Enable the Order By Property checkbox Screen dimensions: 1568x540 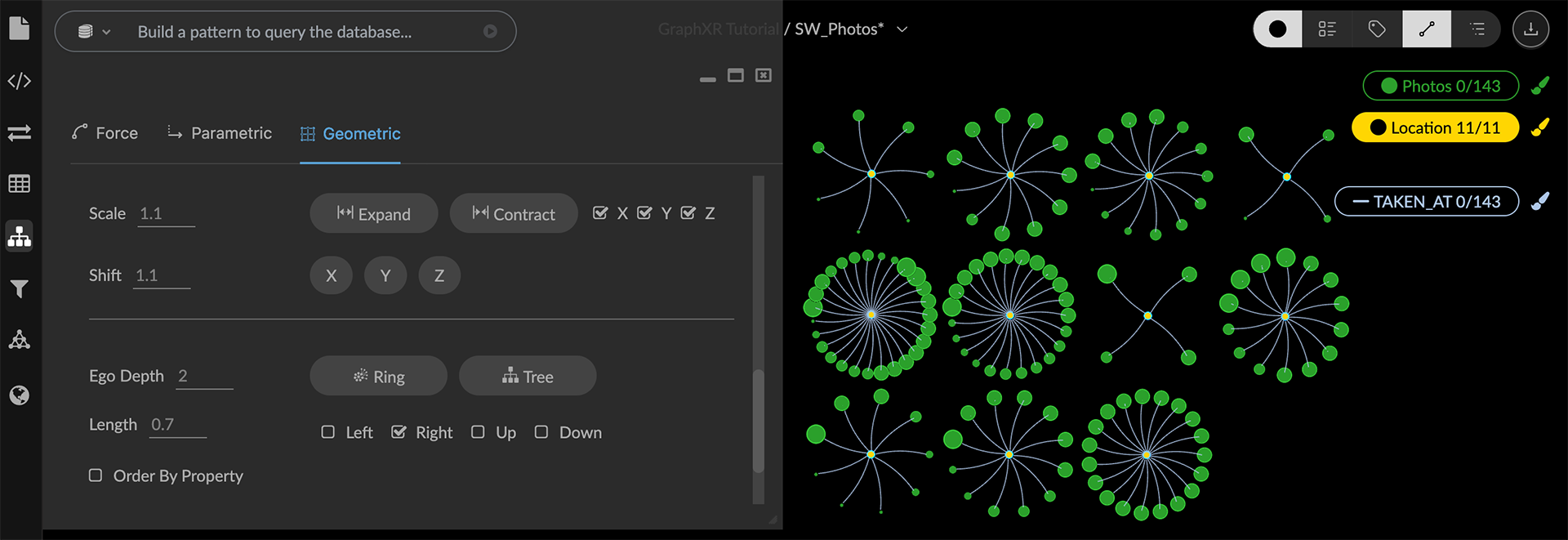(96, 475)
